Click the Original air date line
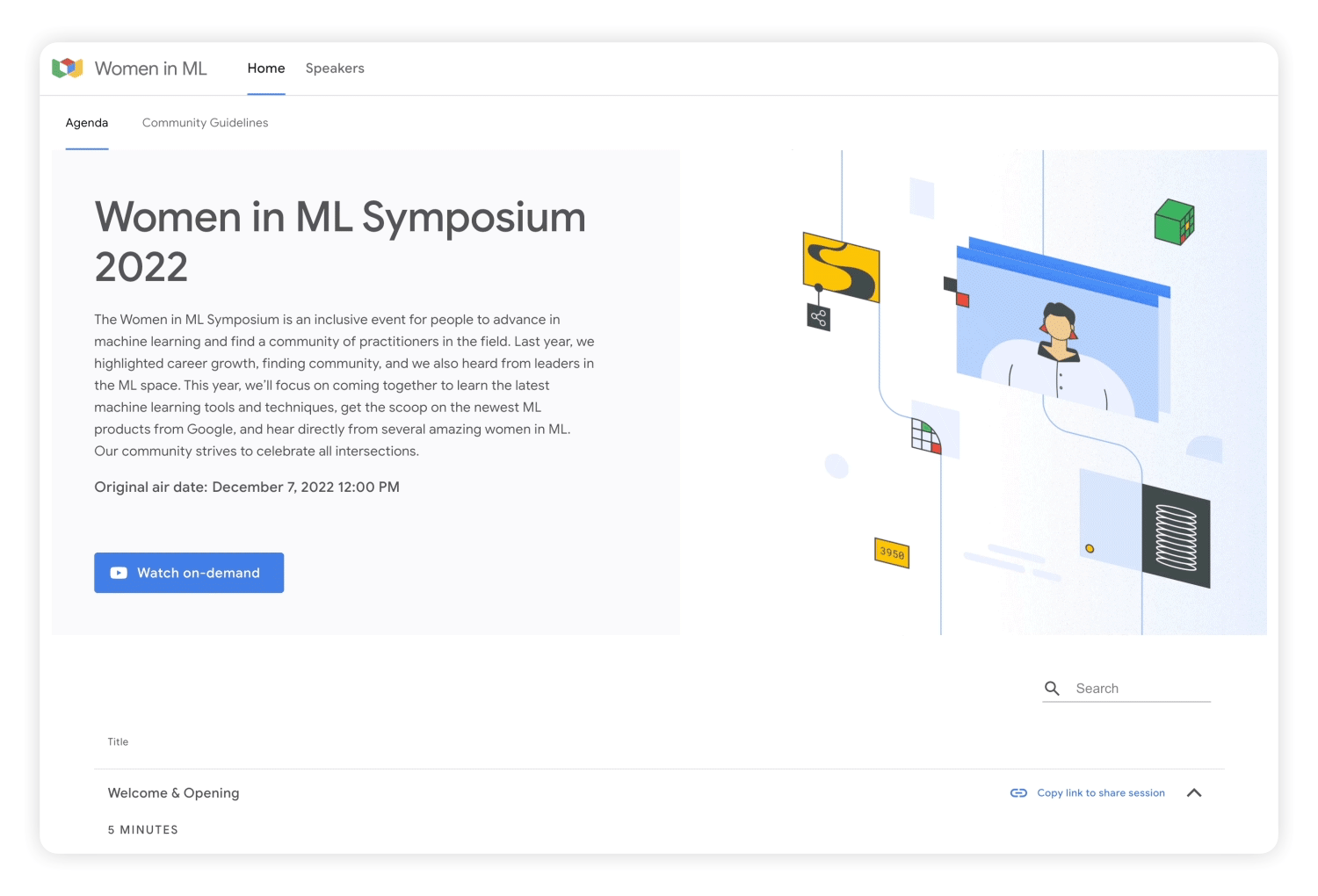Image resolution: width=1318 pixels, height=896 pixels. (x=247, y=488)
